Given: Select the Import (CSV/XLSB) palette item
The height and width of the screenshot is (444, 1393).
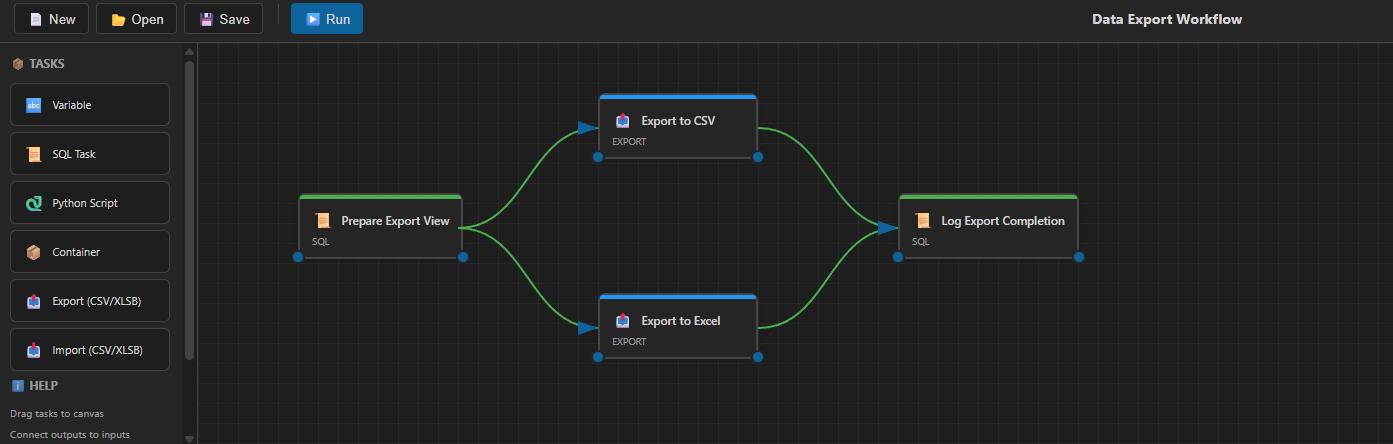Looking at the screenshot, I should tap(90, 350).
